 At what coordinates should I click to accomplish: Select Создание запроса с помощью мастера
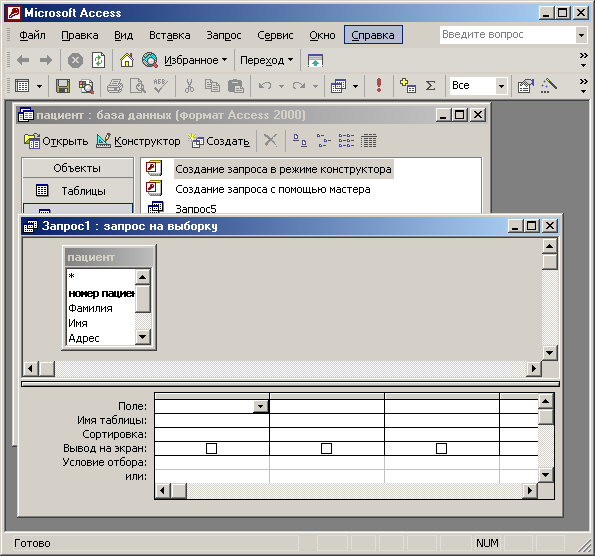(x=272, y=189)
